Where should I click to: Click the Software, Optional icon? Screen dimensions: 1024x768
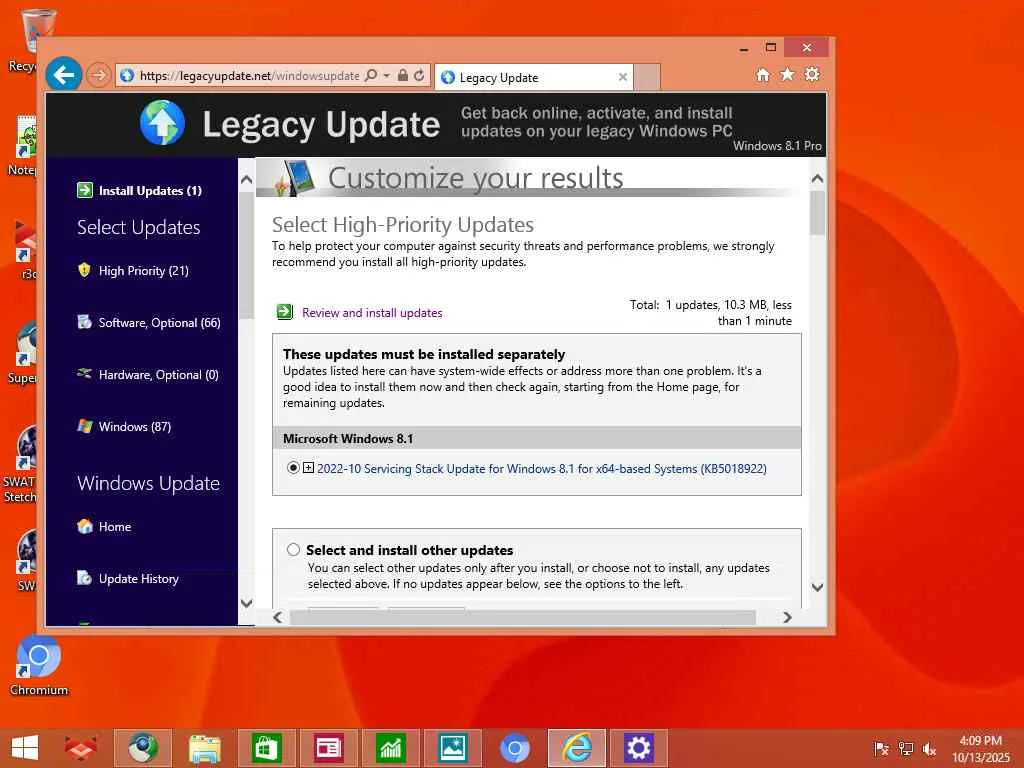84,322
